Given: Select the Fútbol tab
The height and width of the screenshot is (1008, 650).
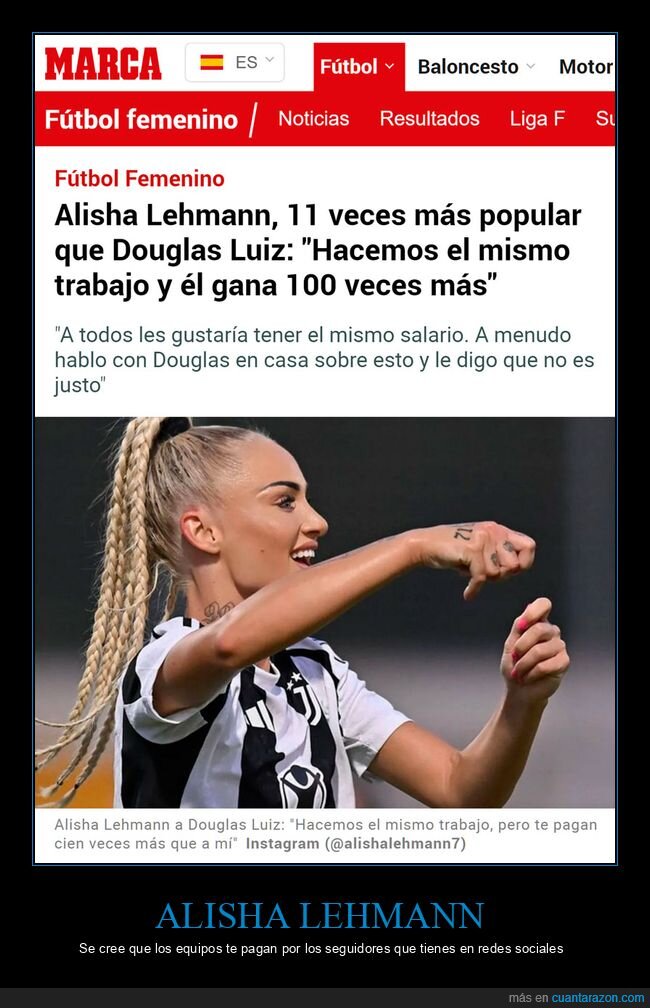Looking at the screenshot, I should point(359,67).
